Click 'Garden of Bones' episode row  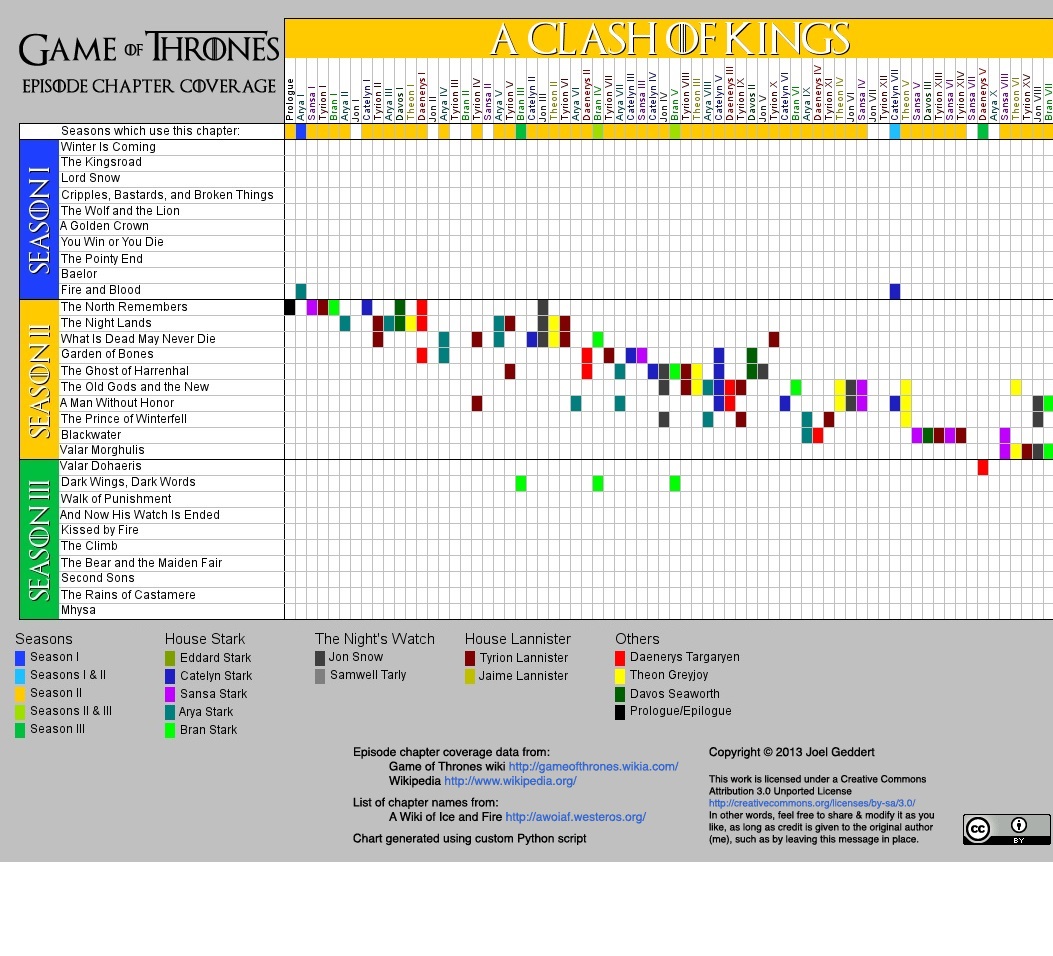click(107, 354)
